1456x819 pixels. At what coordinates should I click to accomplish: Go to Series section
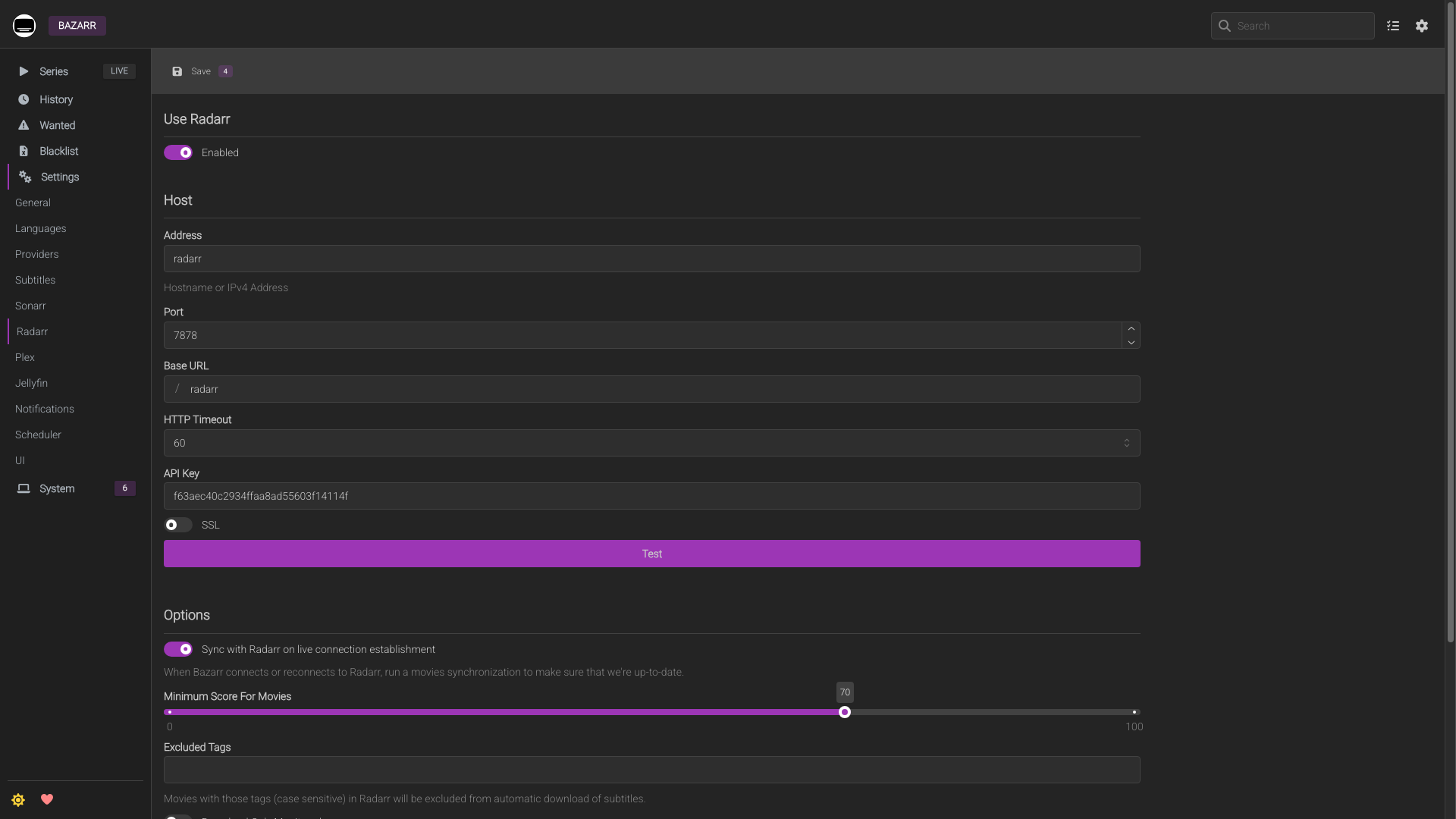point(54,71)
